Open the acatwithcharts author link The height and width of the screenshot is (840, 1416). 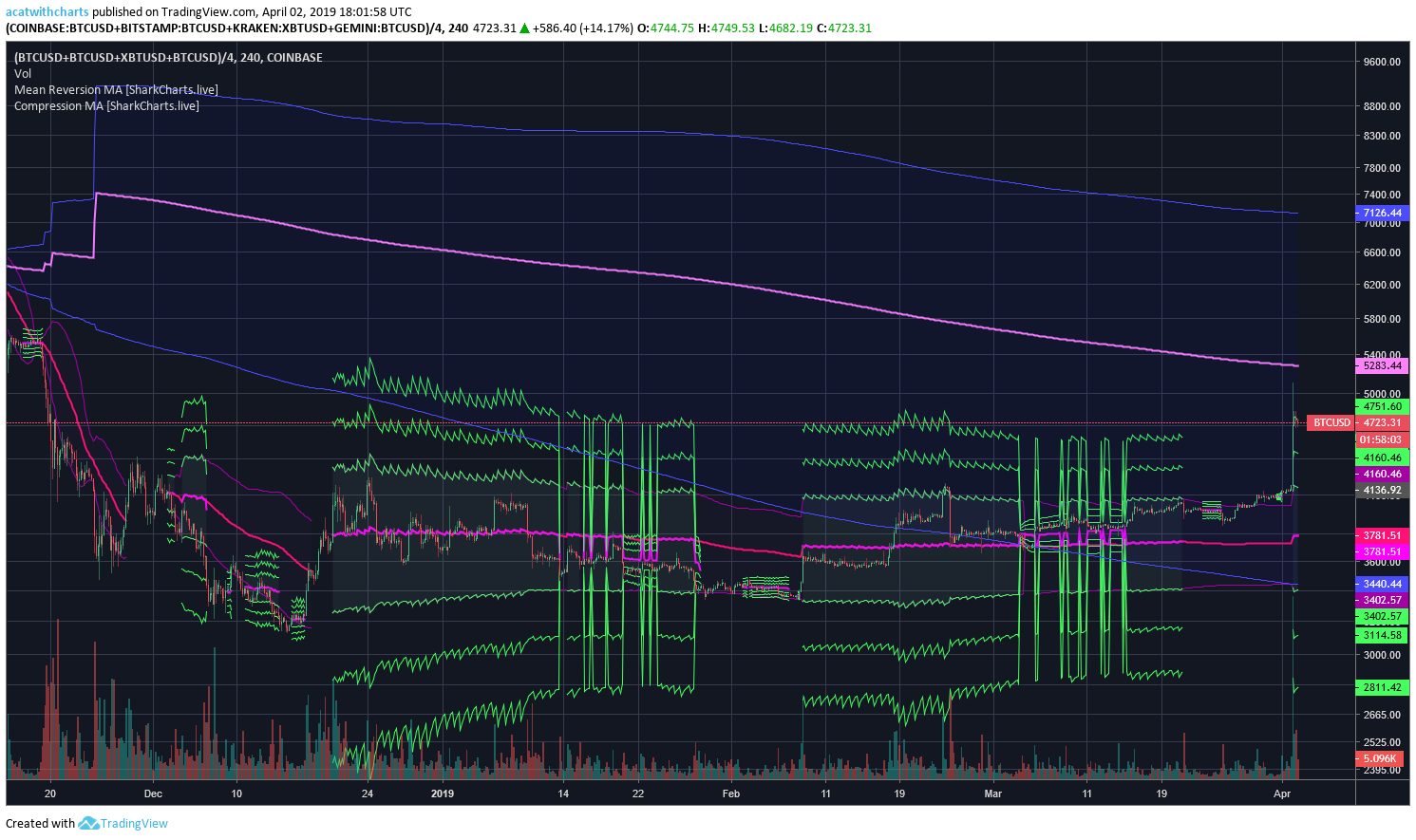click(47, 12)
